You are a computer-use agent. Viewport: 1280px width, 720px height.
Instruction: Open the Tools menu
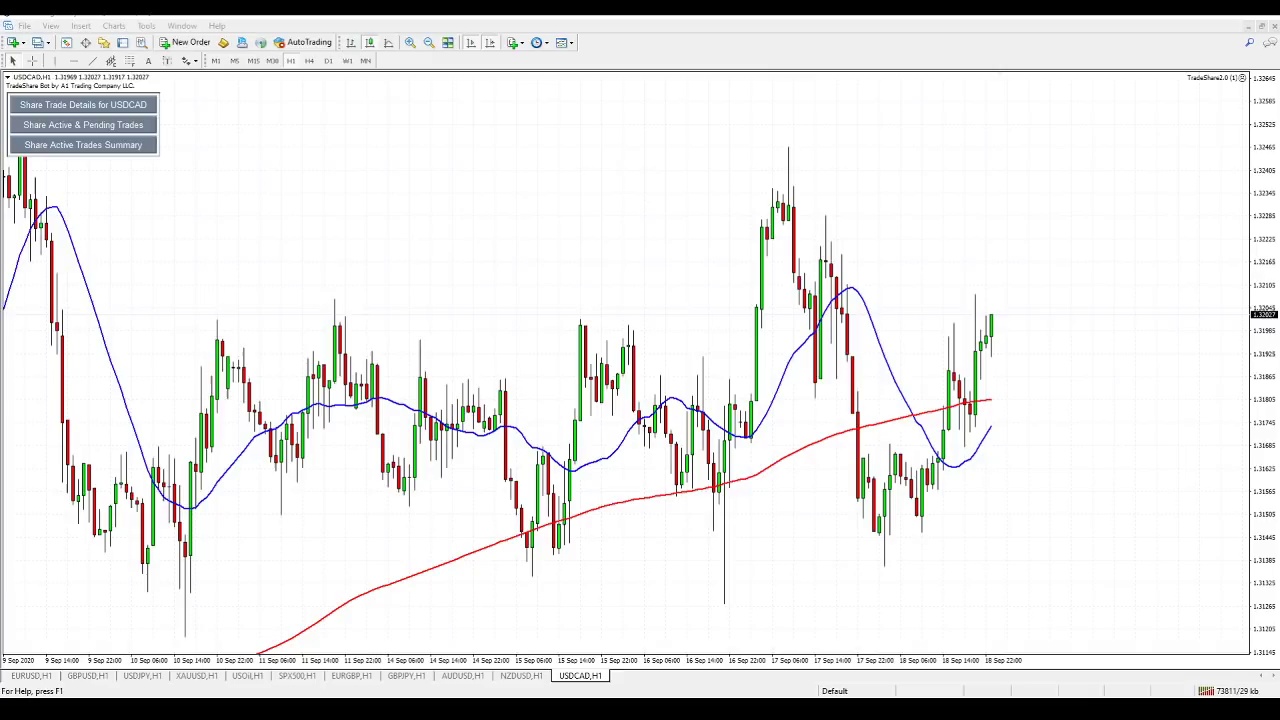(x=146, y=26)
